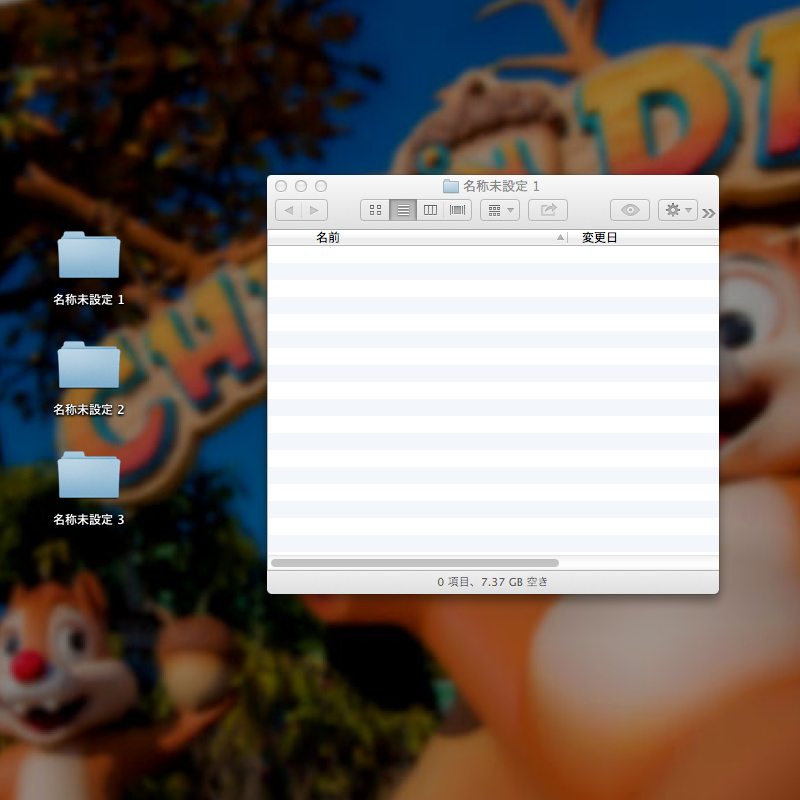Click the horizontal scrollbar in Finder window
Image resolution: width=800 pixels, height=800 pixels.
(x=415, y=563)
